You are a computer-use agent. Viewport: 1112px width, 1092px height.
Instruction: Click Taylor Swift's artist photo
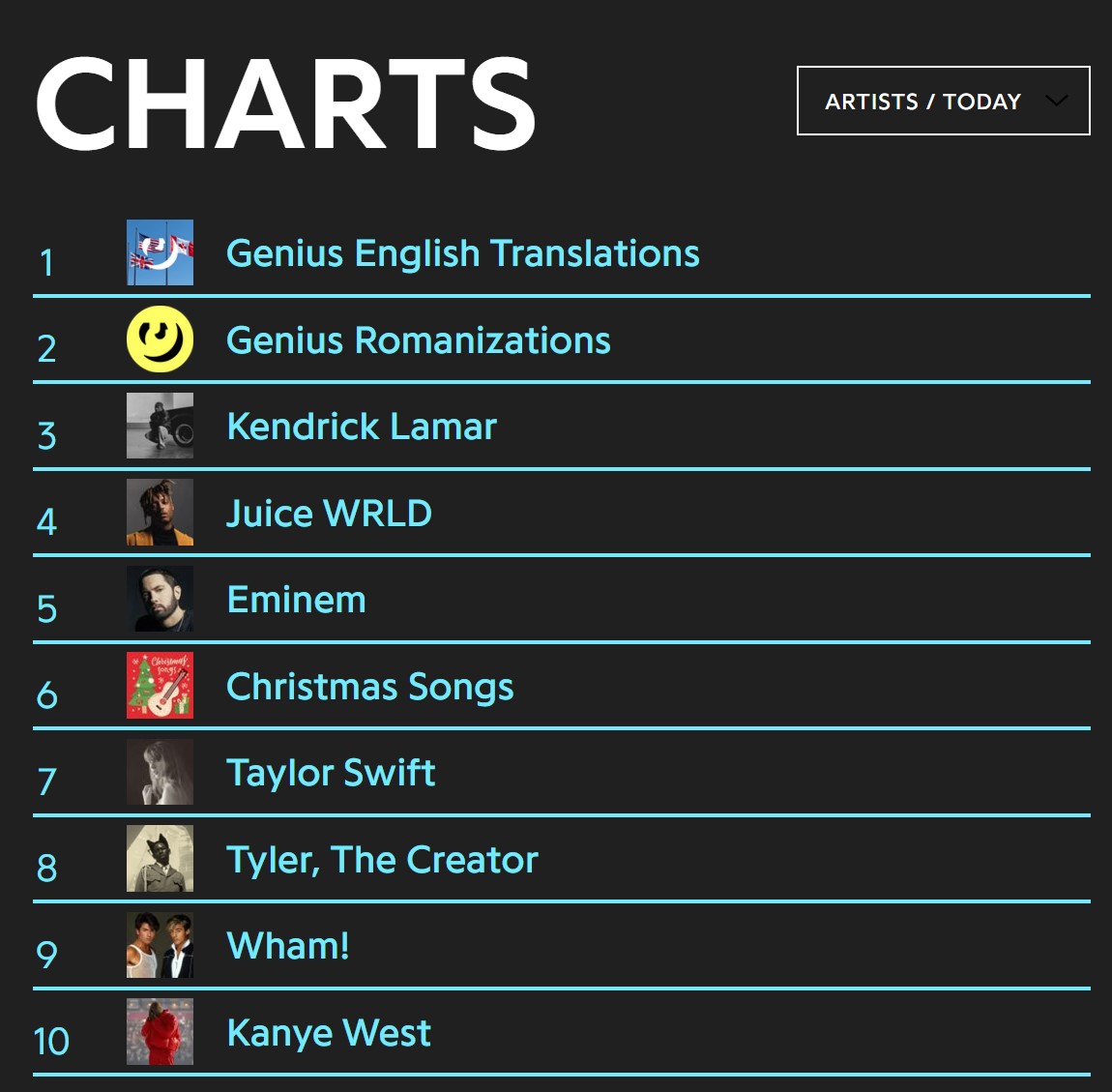pos(160,771)
